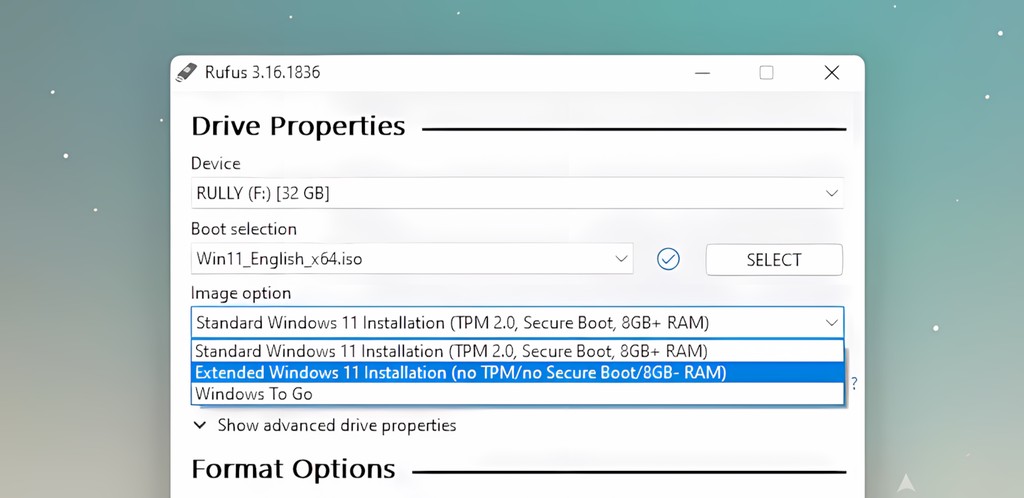Select Extended Windows 11 Installation option
The image size is (1024, 498).
pos(460,372)
